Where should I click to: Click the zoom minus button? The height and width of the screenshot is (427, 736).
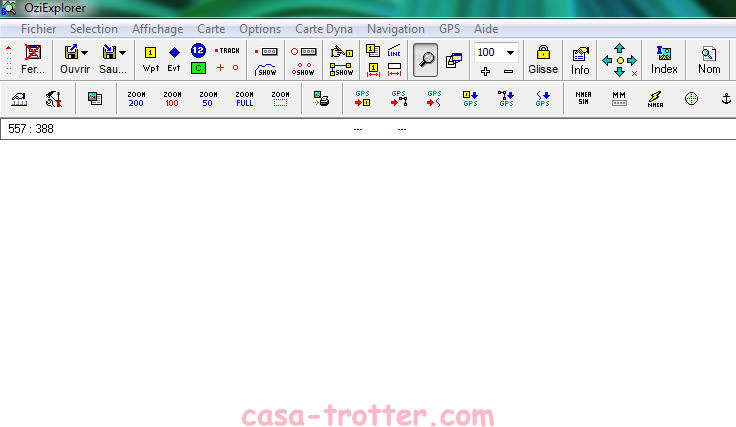click(x=508, y=72)
